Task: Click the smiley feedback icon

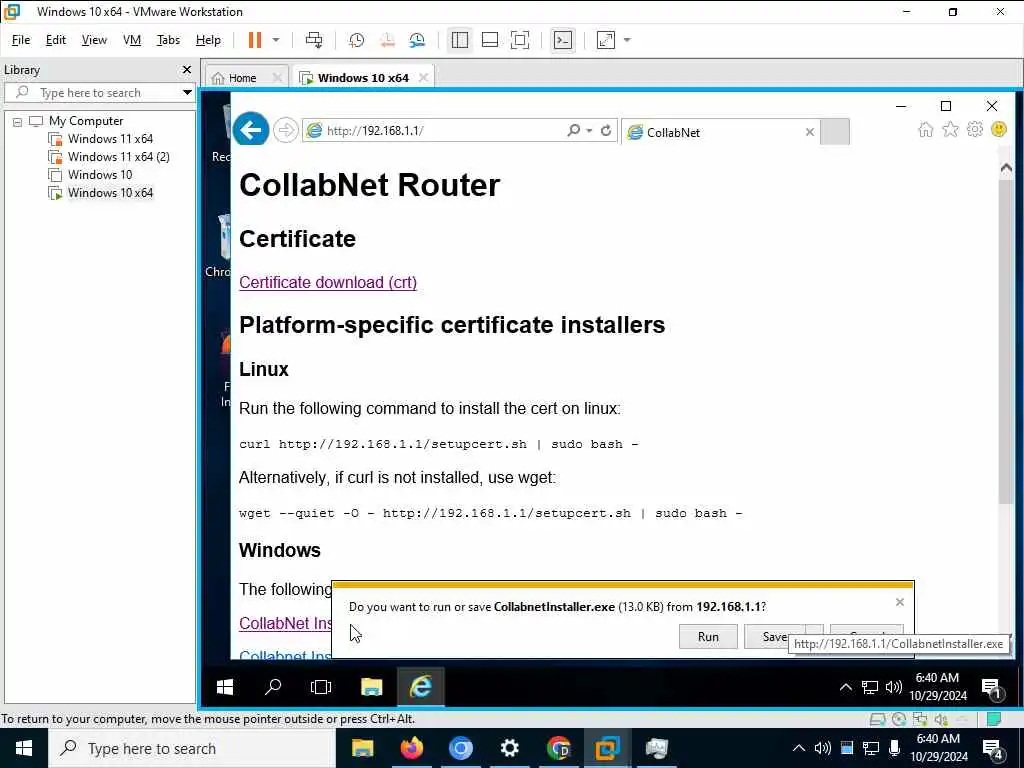Action: 999,129
